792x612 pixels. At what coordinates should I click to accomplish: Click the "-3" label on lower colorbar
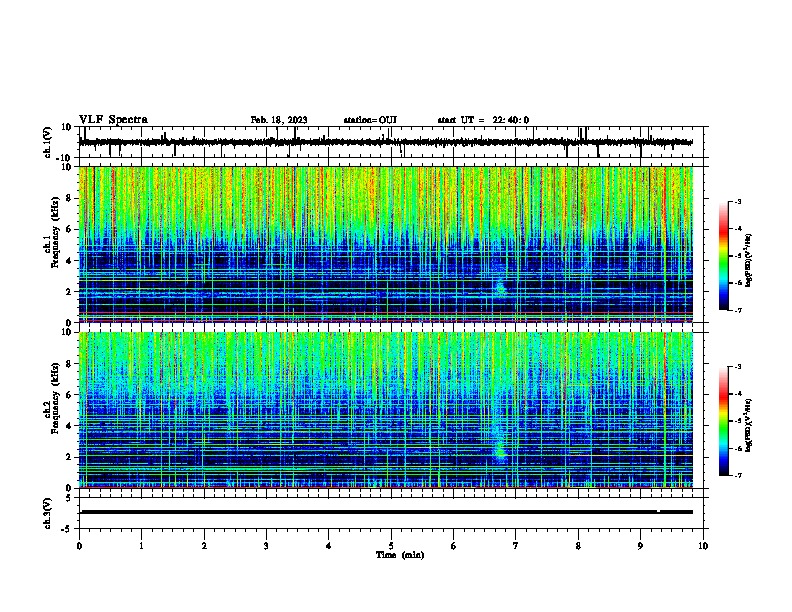coord(737,367)
